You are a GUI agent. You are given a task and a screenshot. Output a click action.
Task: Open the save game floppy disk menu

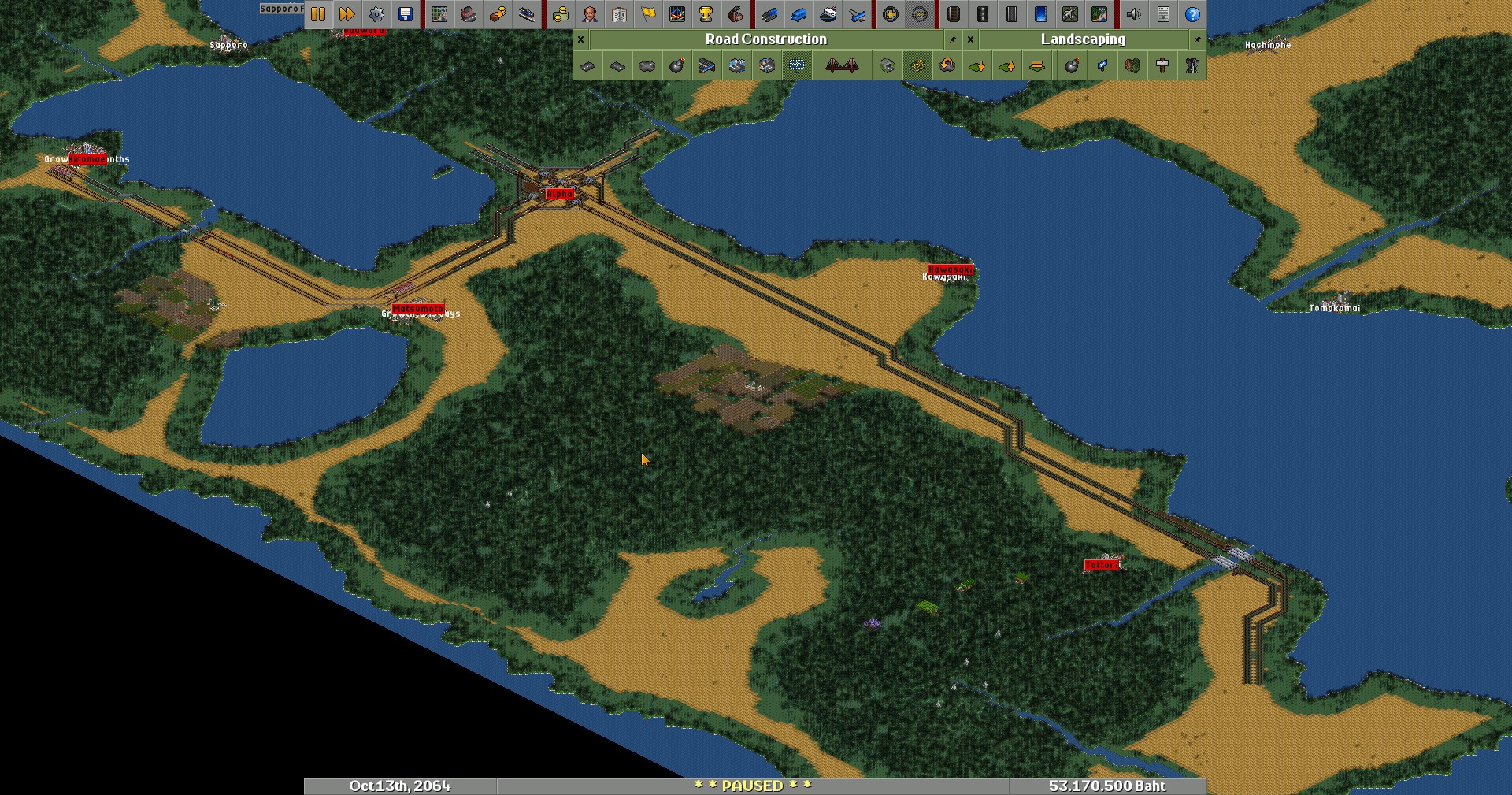coord(406,14)
